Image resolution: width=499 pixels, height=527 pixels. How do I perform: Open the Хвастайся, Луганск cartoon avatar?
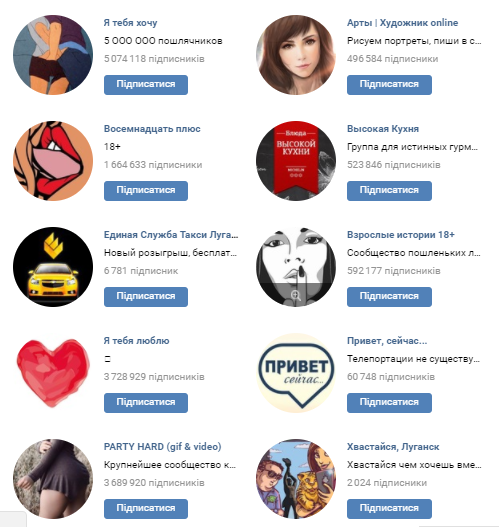[x=296, y=479]
